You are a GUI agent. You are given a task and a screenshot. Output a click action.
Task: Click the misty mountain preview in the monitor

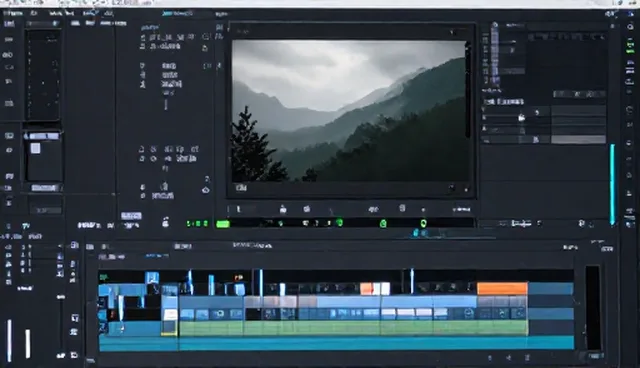350,111
